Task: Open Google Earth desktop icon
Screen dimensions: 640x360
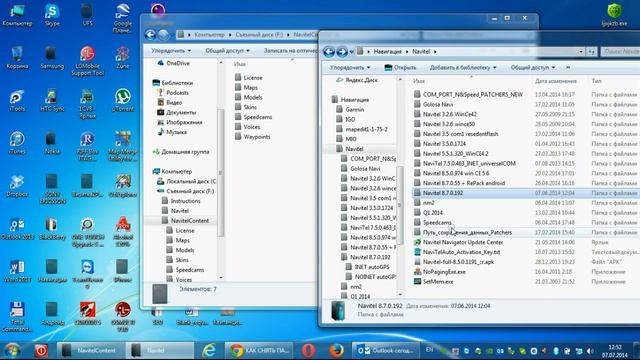Action: point(122,18)
